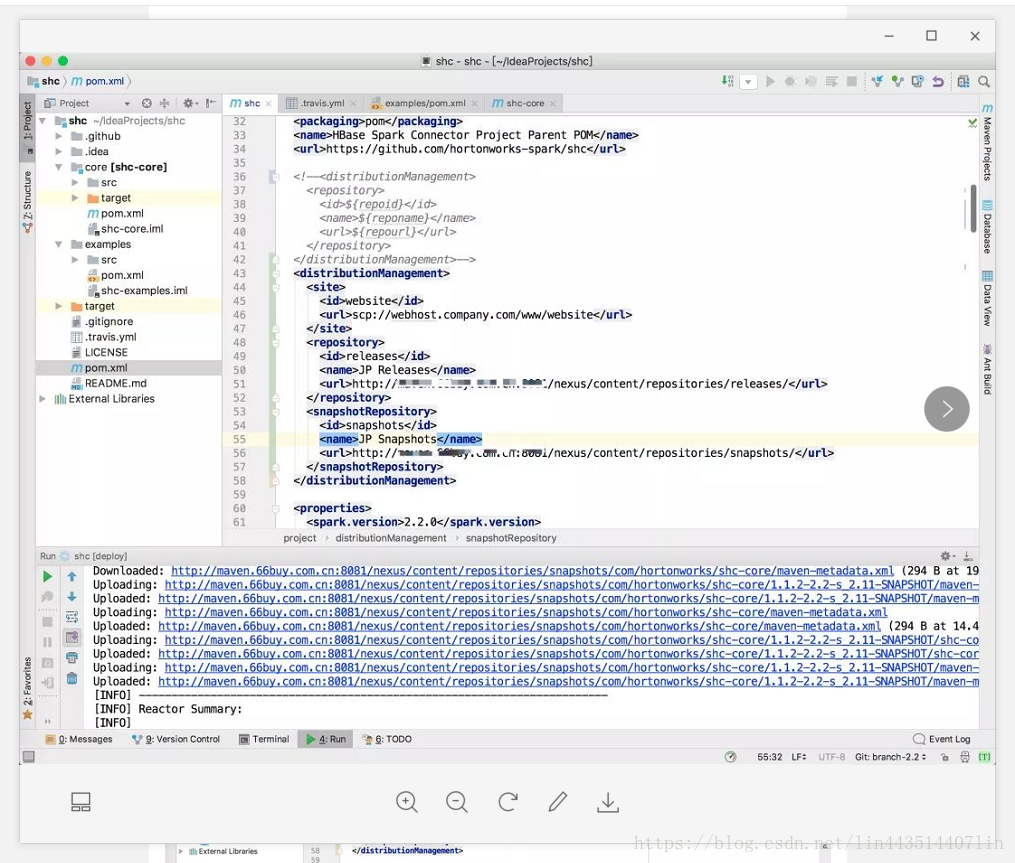Click Collapse All icon in the Project panel
The height and width of the screenshot is (863, 1015).
[164, 103]
